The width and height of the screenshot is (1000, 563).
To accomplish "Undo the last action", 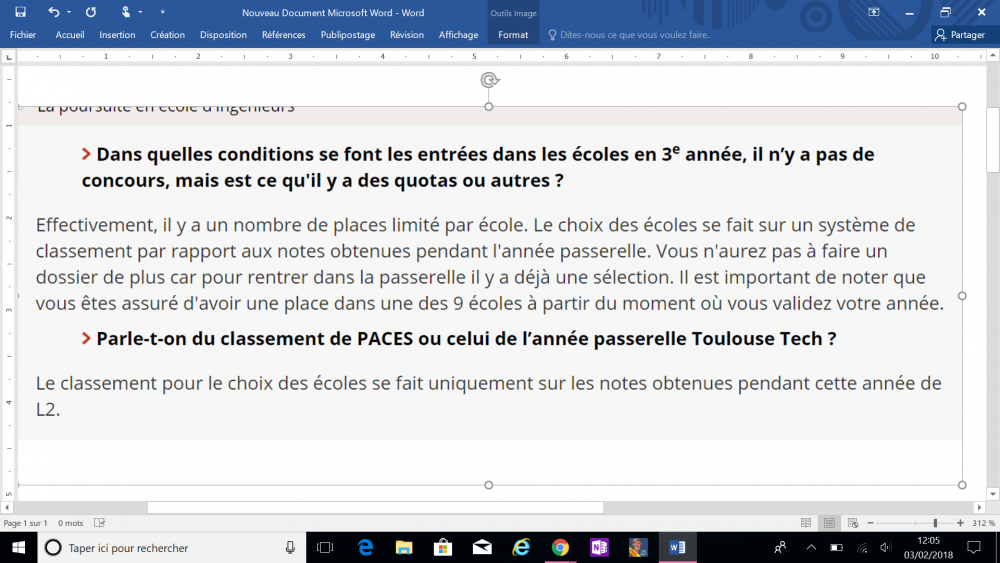I will [x=54, y=12].
